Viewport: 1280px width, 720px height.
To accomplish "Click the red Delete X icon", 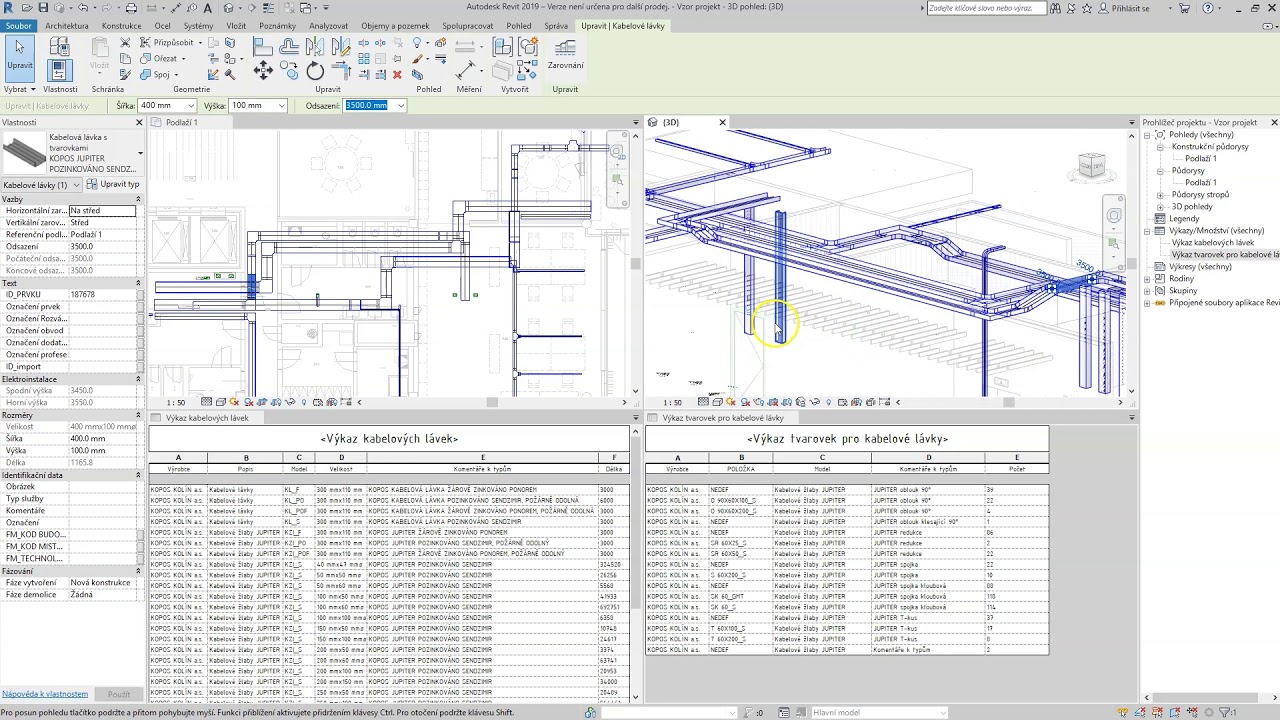I will [x=397, y=74].
